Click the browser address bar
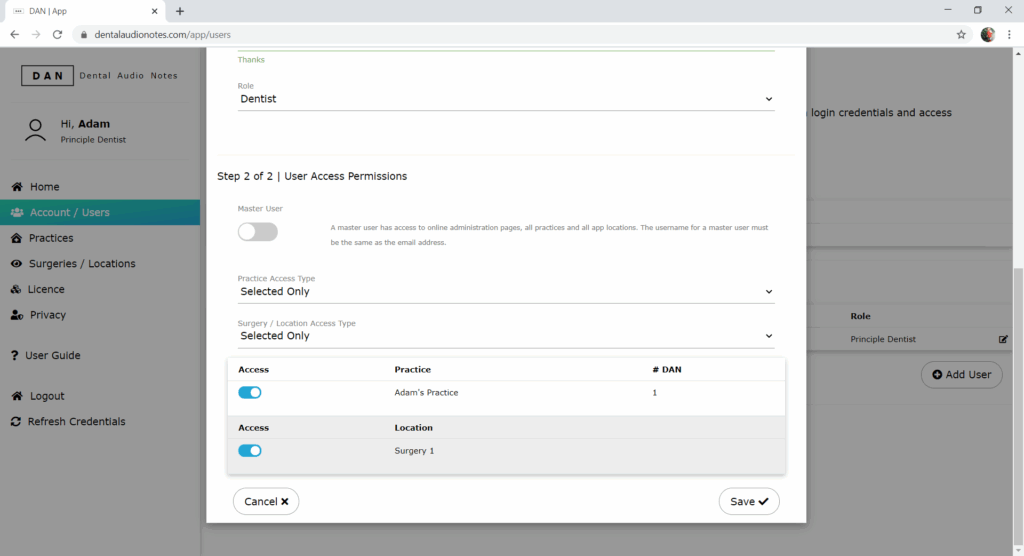Screen dimensions: 1024x556 (x=500, y=34)
